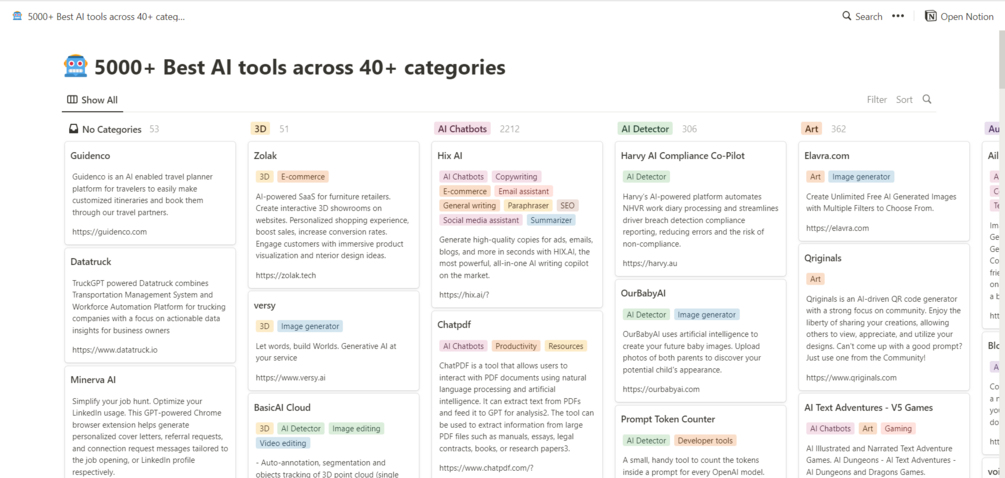Open the Filter option
Image resolution: width=1005 pixels, height=478 pixels.
(877, 99)
